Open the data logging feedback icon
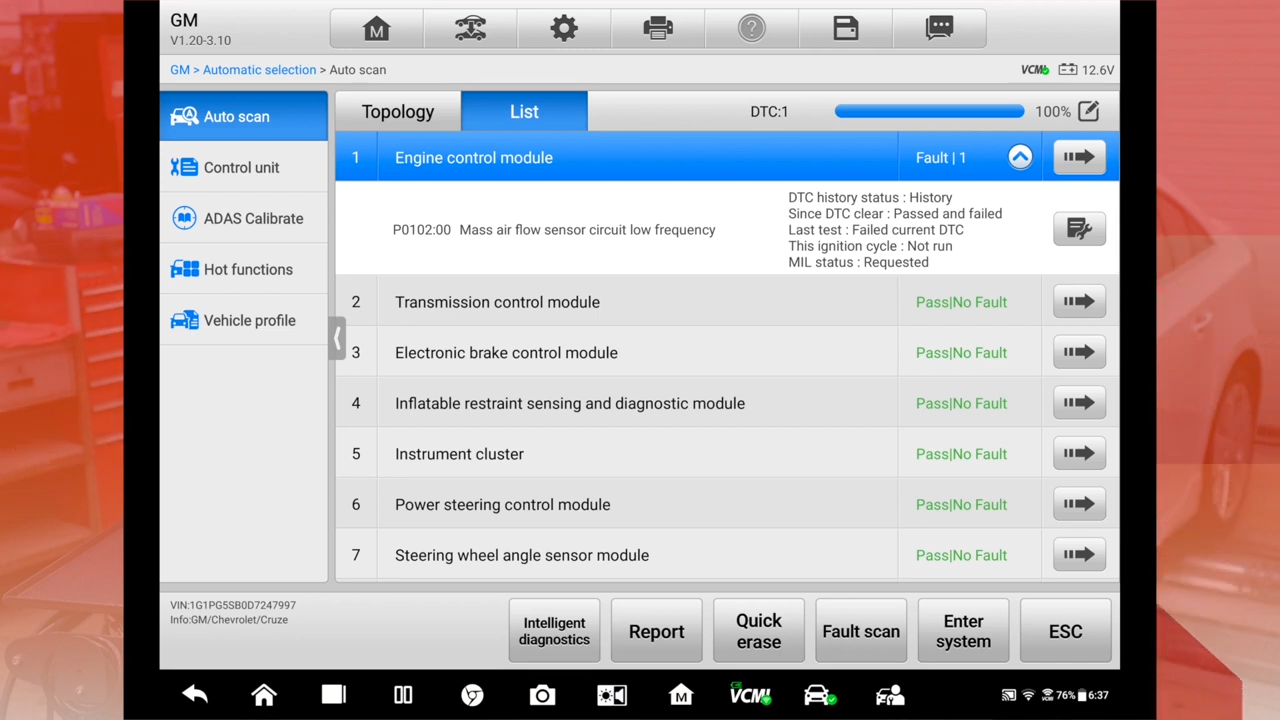Screen dimensions: 1280x720 coord(845,28)
